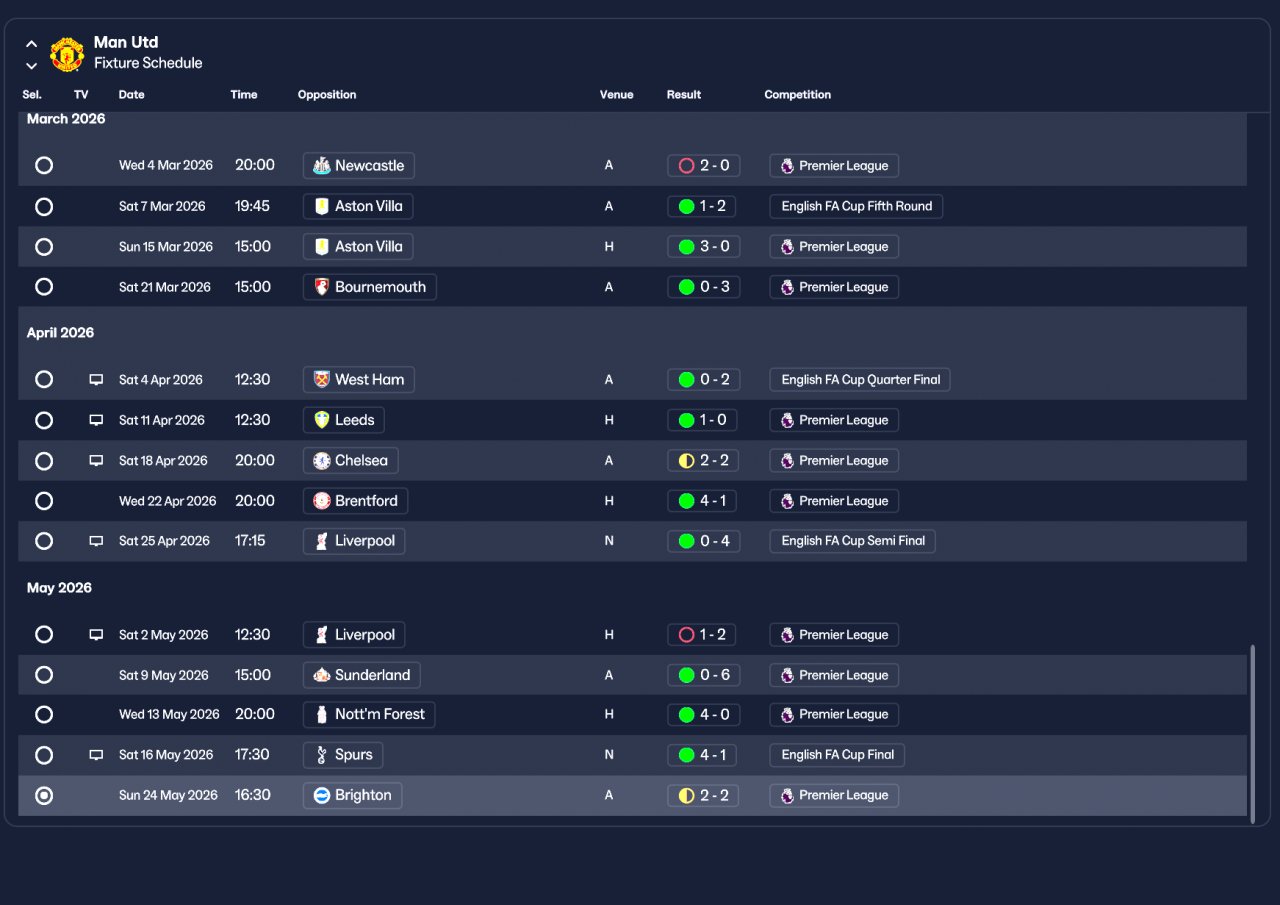The image size is (1280, 905).
Task: Click the Chelsea club badge icon
Action: click(321, 461)
